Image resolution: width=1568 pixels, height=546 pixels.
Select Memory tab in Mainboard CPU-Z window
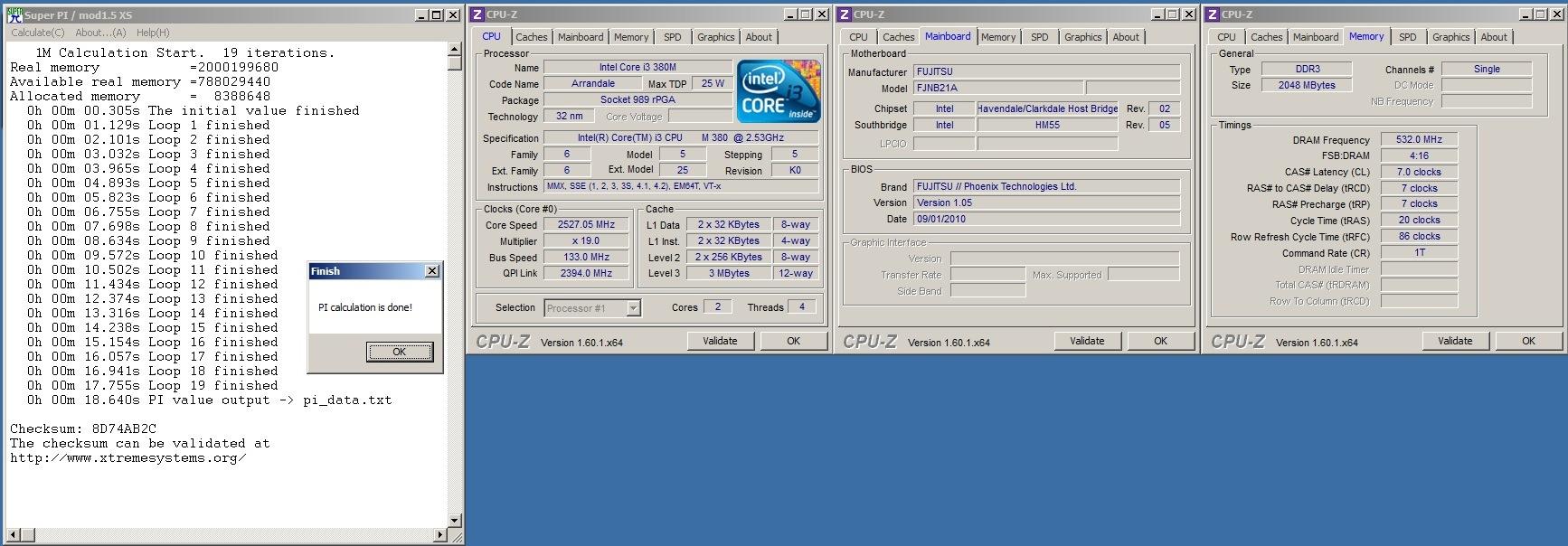pos(998,37)
